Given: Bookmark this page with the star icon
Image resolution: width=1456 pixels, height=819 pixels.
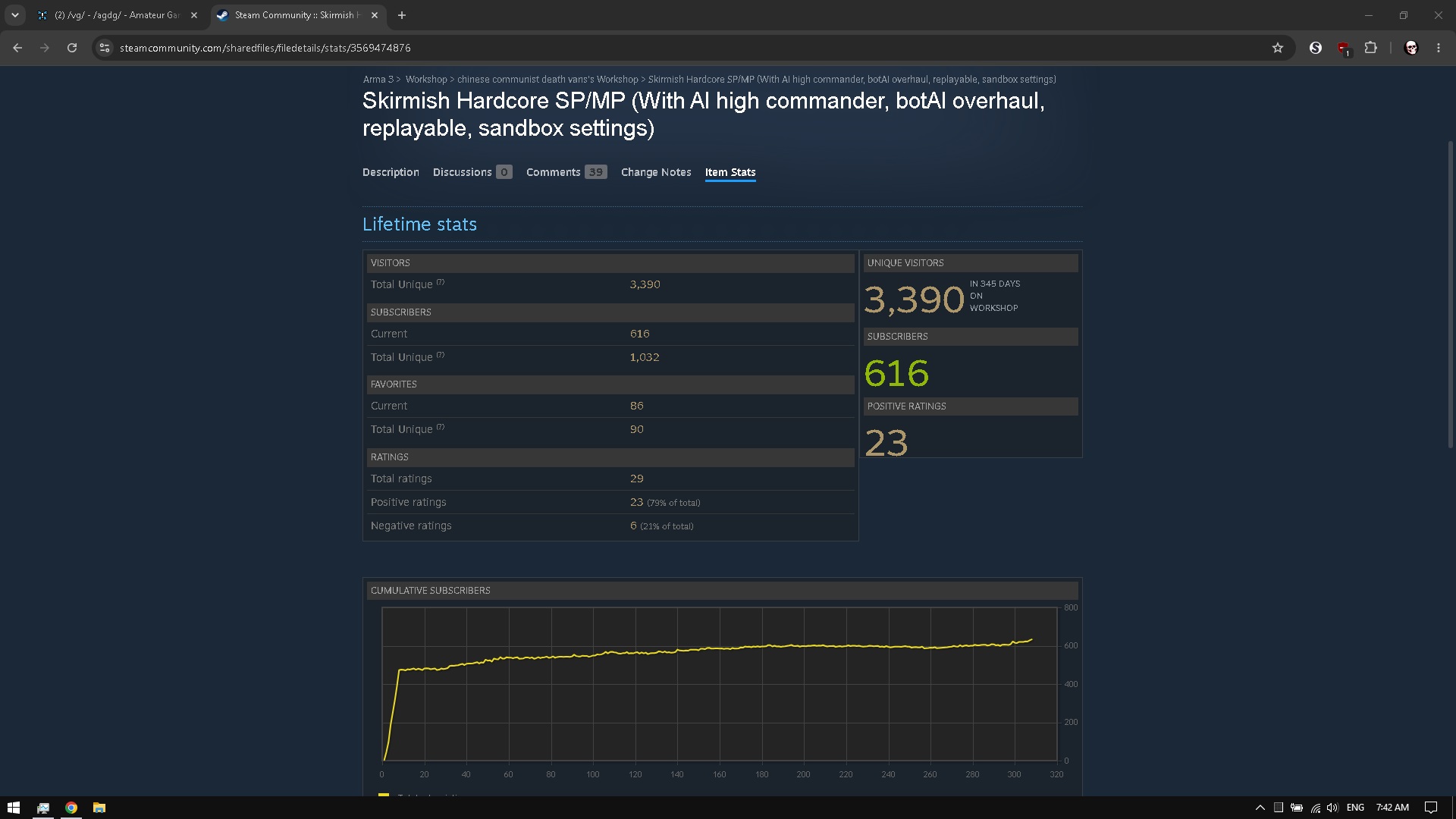Looking at the screenshot, I should click(x=1278, y=48).
